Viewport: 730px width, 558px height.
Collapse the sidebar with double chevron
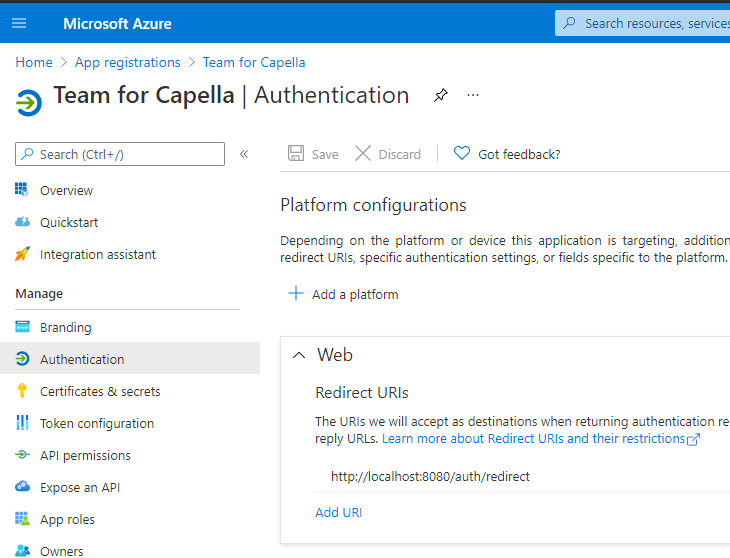[x=244, y=154]
